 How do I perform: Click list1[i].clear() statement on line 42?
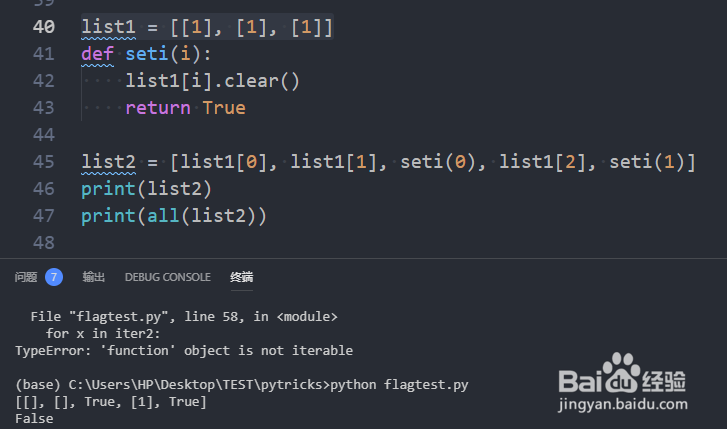point(213,81)
